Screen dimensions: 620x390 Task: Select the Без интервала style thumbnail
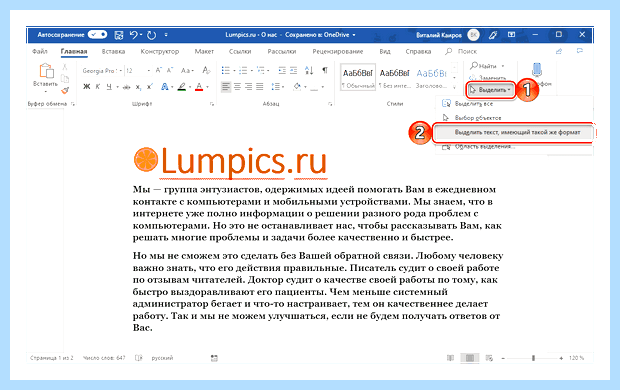395,77
